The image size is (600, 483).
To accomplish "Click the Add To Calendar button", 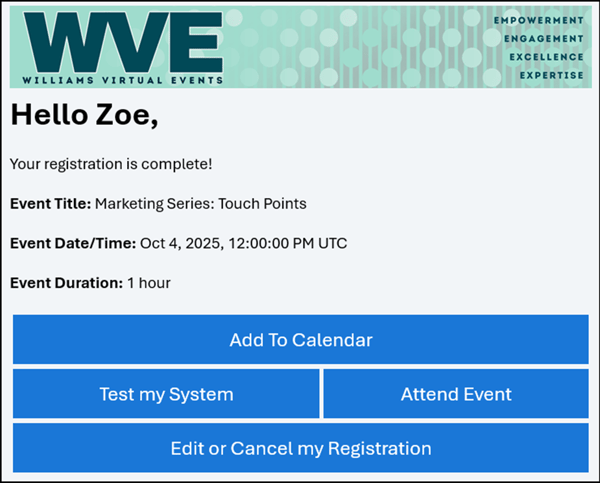I will (300, 340).
